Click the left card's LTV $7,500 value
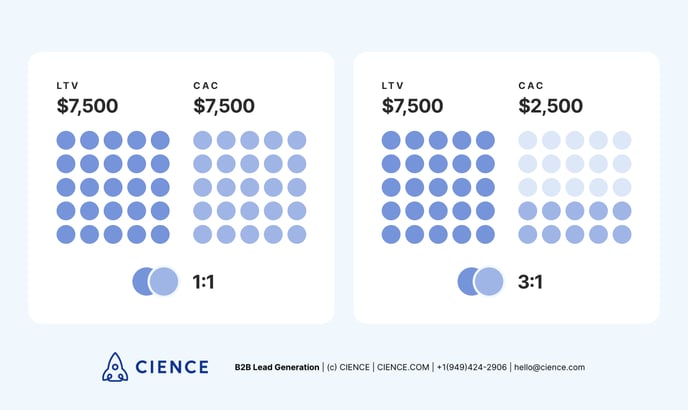 pyautogui.click(x=87, y=106)
